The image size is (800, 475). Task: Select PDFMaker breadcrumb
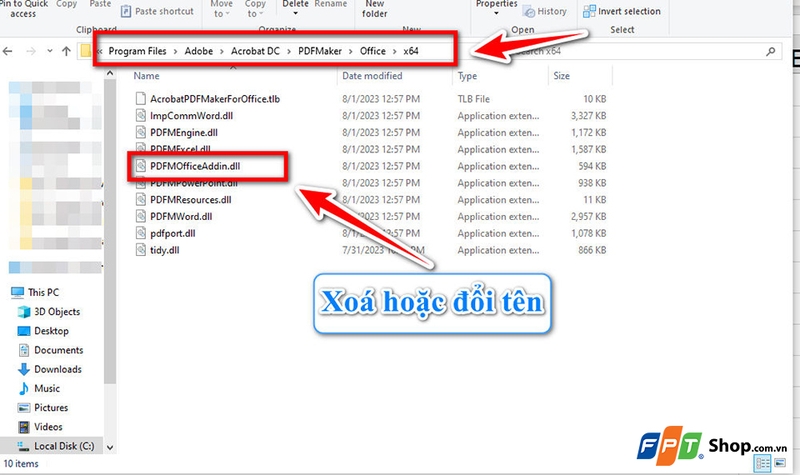(x=320, y=51)
